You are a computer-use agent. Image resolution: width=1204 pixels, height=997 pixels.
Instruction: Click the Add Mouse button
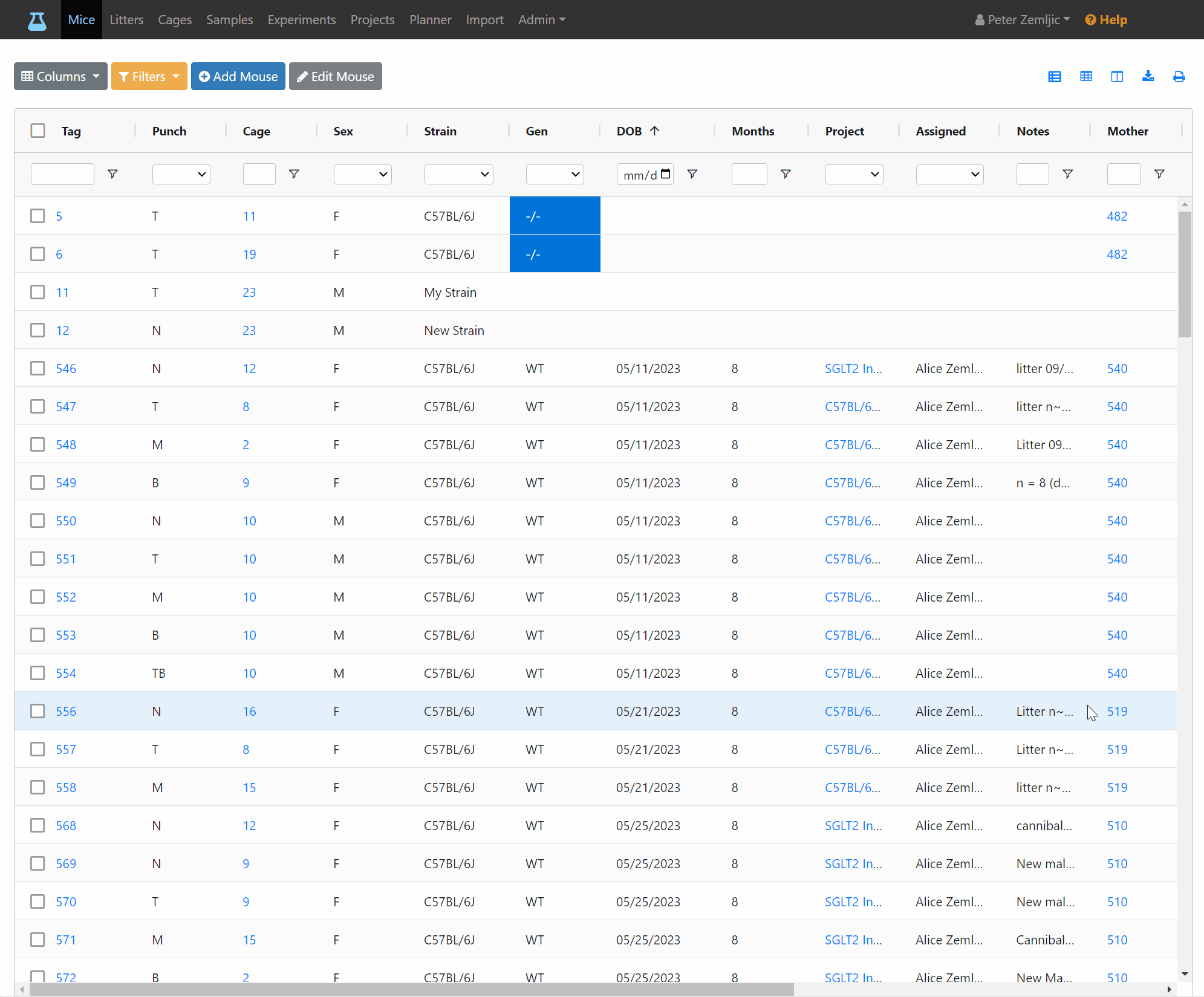(238, 76)
